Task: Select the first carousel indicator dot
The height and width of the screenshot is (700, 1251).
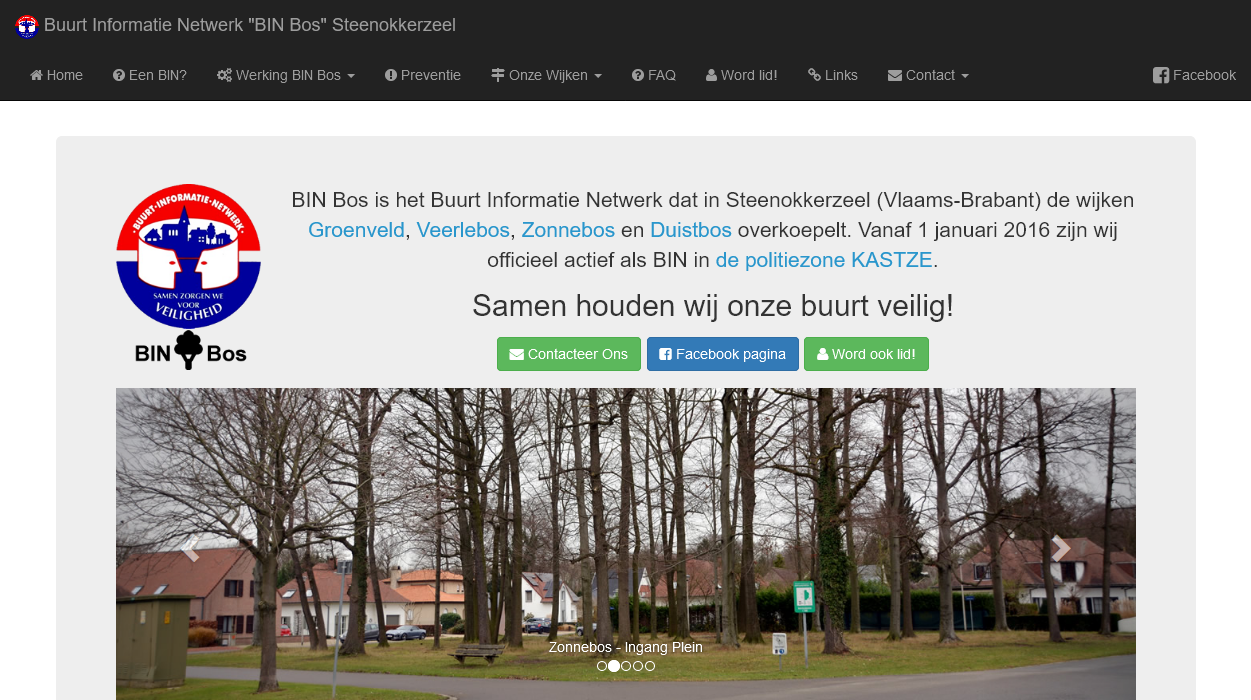Action: pyautogui.click(x=602, y=666)
